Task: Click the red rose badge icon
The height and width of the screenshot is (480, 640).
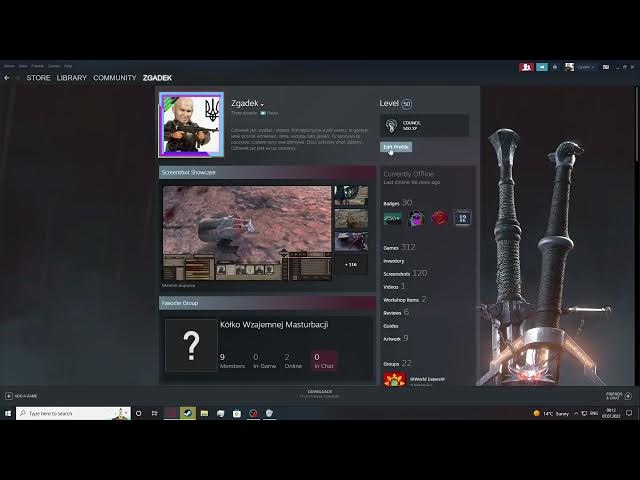Action: pos(440,218)
